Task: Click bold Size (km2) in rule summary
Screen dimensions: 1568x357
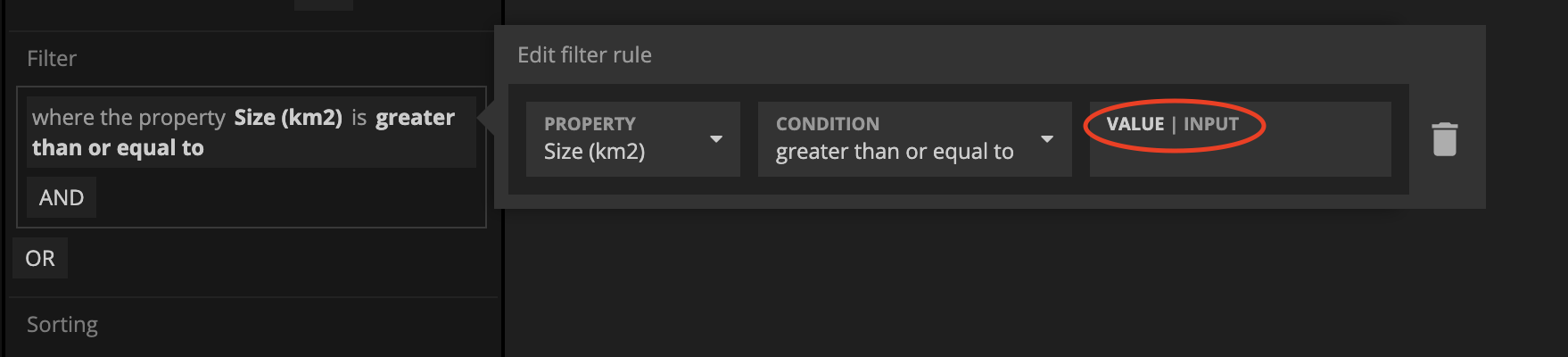Action: [288, 118]
